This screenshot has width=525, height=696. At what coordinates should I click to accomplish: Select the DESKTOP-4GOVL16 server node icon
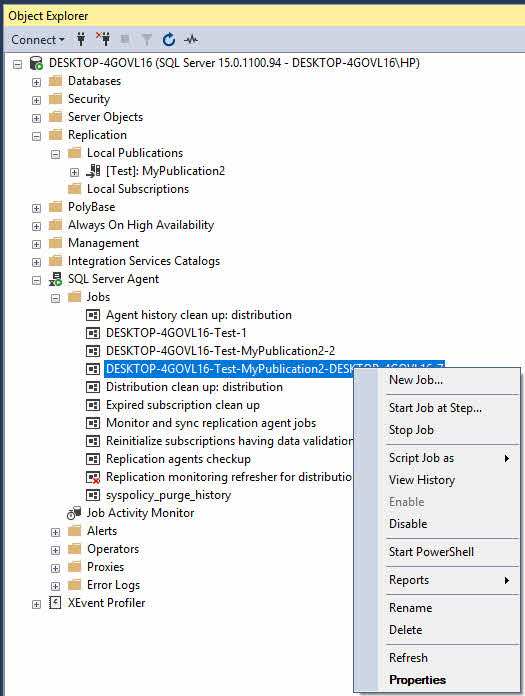tap(36, 63)
